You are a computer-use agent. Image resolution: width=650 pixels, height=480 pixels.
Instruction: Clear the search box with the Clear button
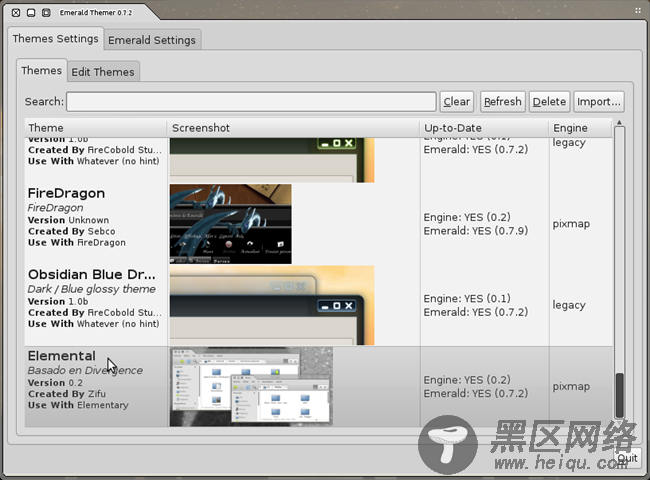click(x=456, y=102)
